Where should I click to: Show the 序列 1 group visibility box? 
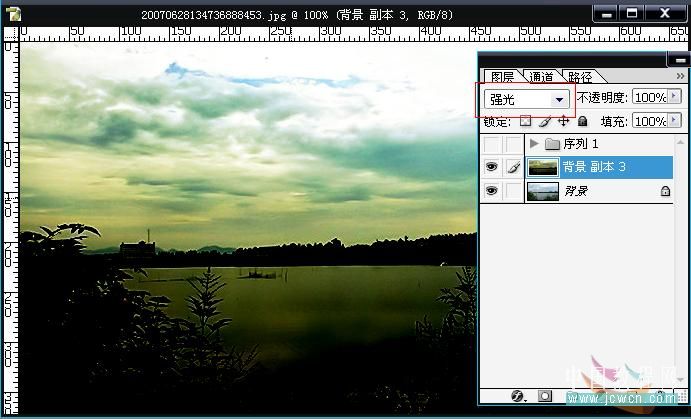[x=491, y=144]
